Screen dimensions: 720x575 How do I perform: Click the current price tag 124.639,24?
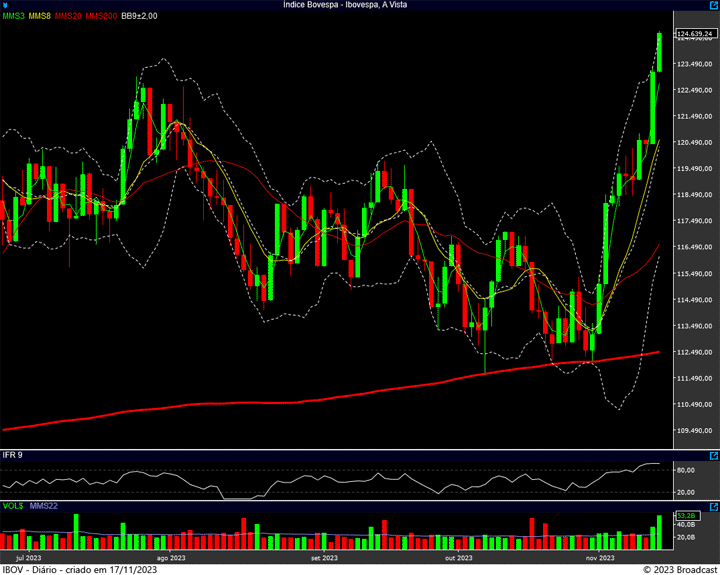pos(694,34)
